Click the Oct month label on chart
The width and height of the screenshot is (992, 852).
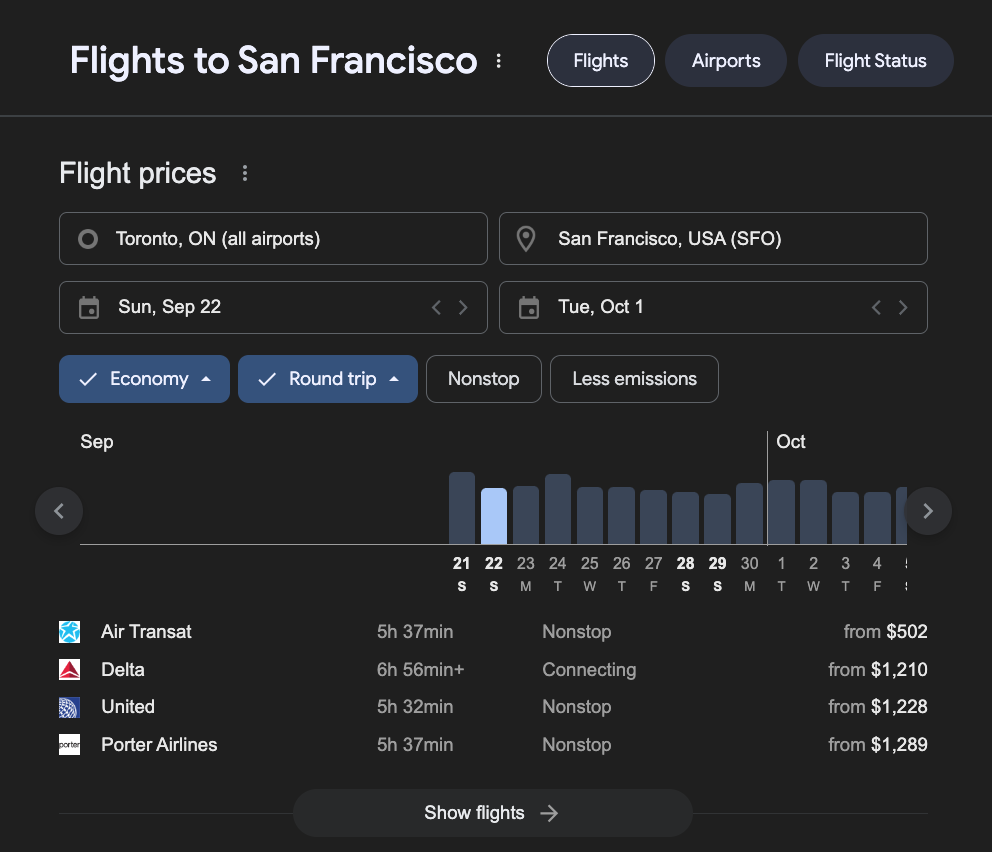[791, 441]
